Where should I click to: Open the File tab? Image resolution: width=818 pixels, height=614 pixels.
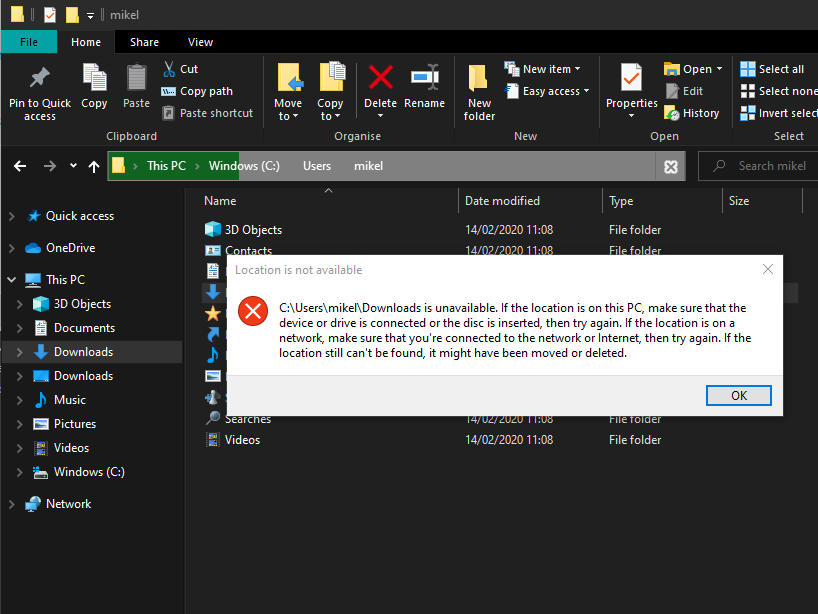point(29,42)
